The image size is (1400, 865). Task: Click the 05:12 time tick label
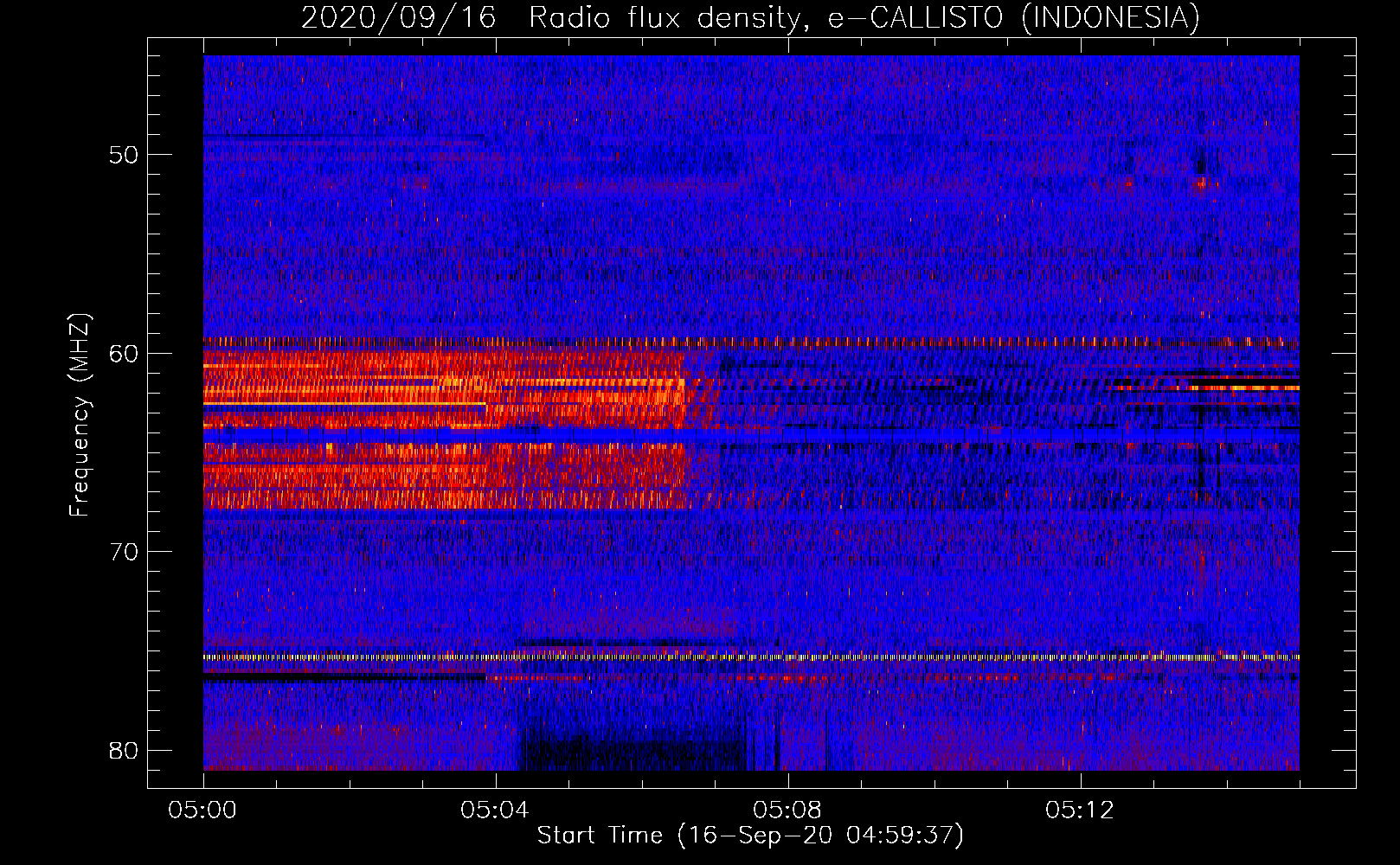(1081, 811)
